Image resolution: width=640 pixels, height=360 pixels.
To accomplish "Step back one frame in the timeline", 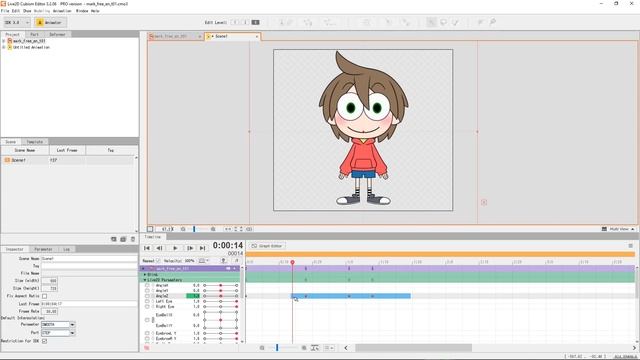I will (x=160, y=248).
